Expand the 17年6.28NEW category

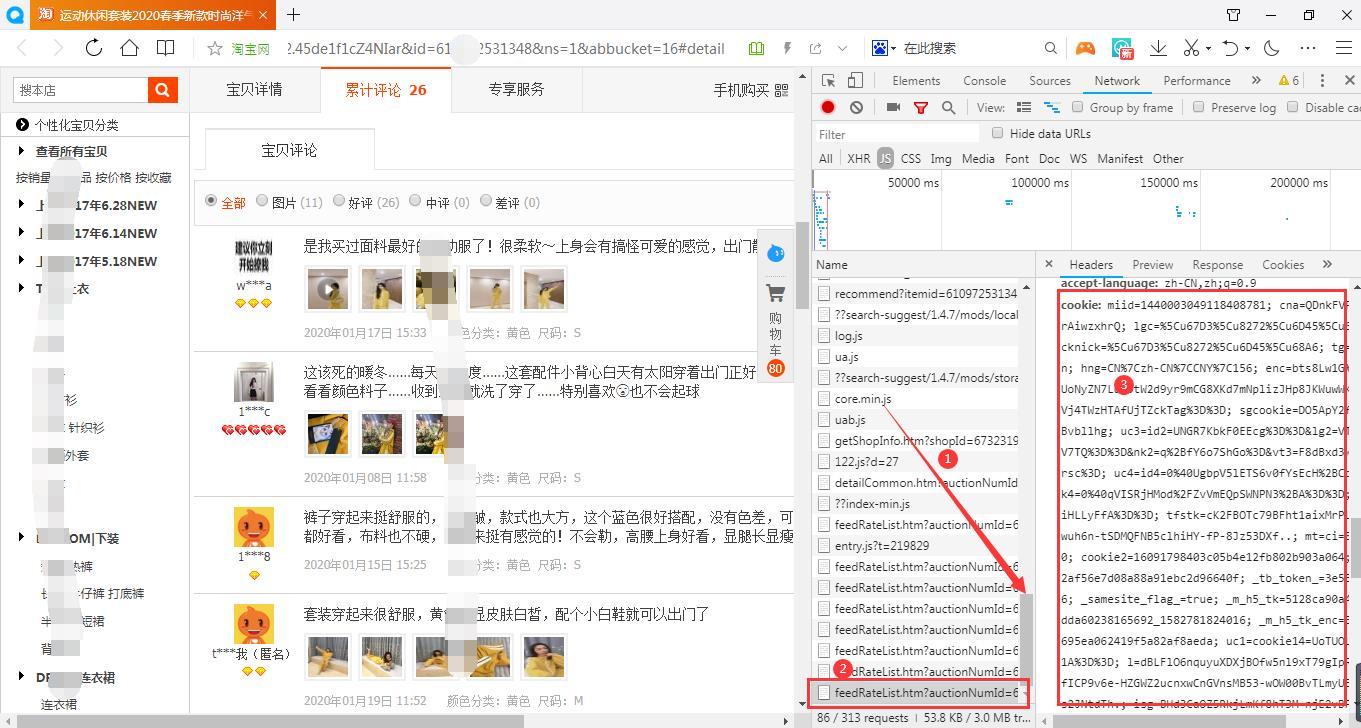click(22, 205)
